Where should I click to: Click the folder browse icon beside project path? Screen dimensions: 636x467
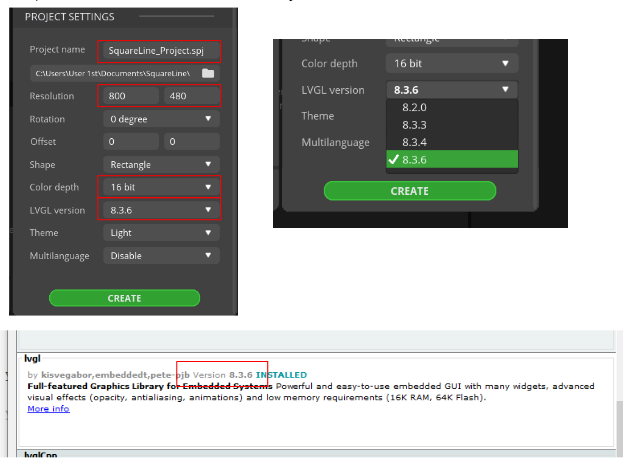coord(208,73)
